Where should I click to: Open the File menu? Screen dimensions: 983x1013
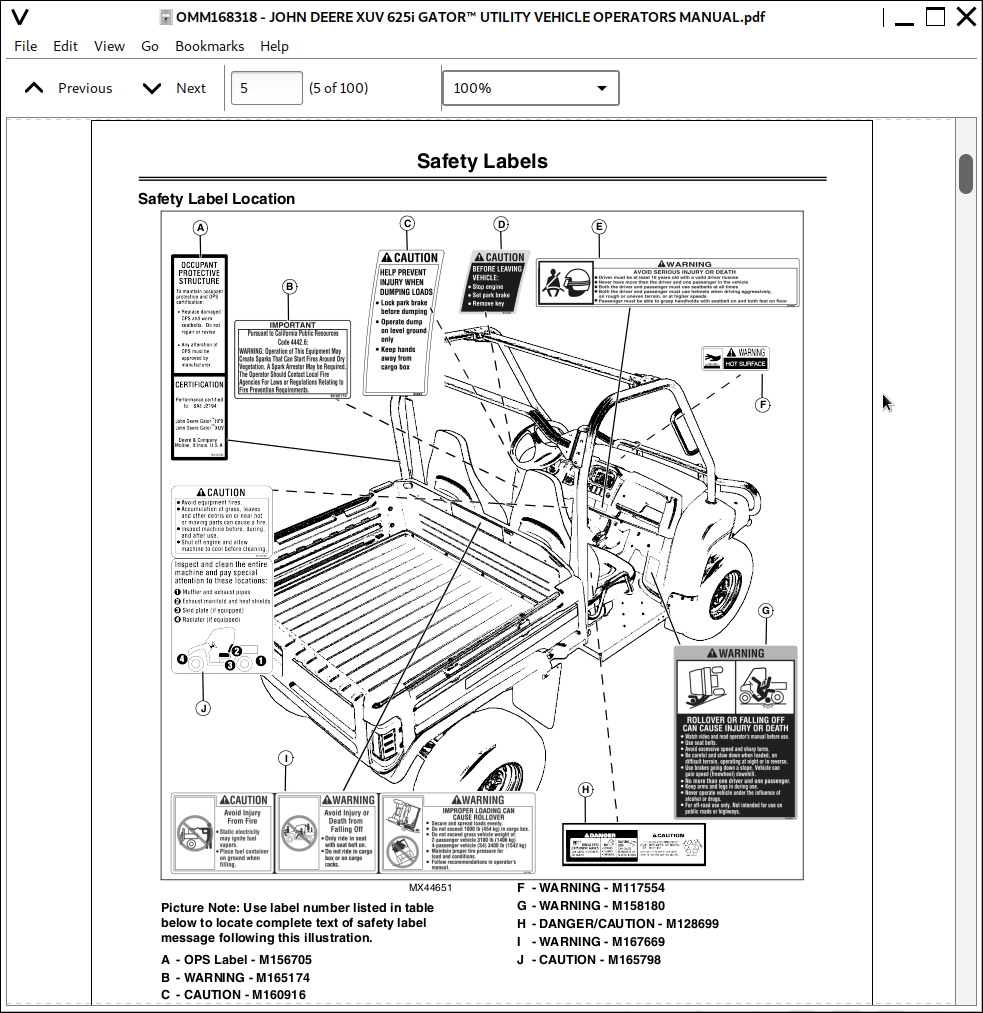pyautogui.click(x=26, y=46)
